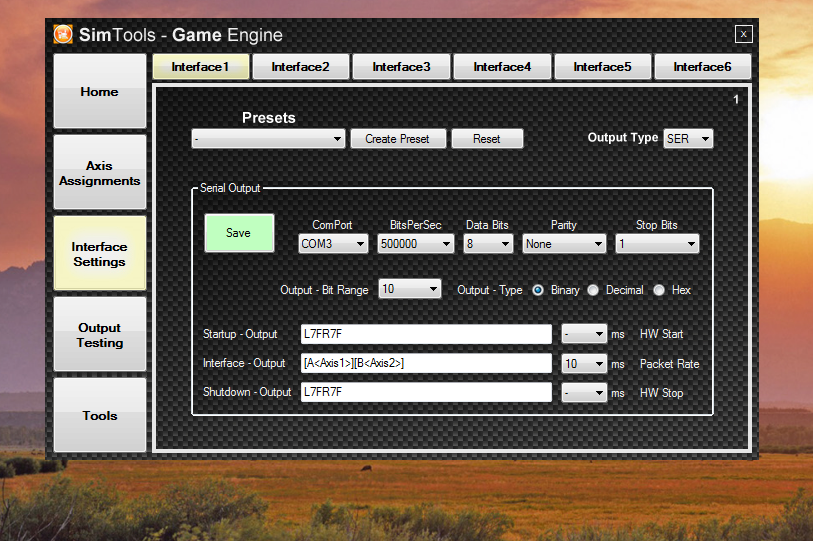Click the Interface - Output text field

(426, 363)
